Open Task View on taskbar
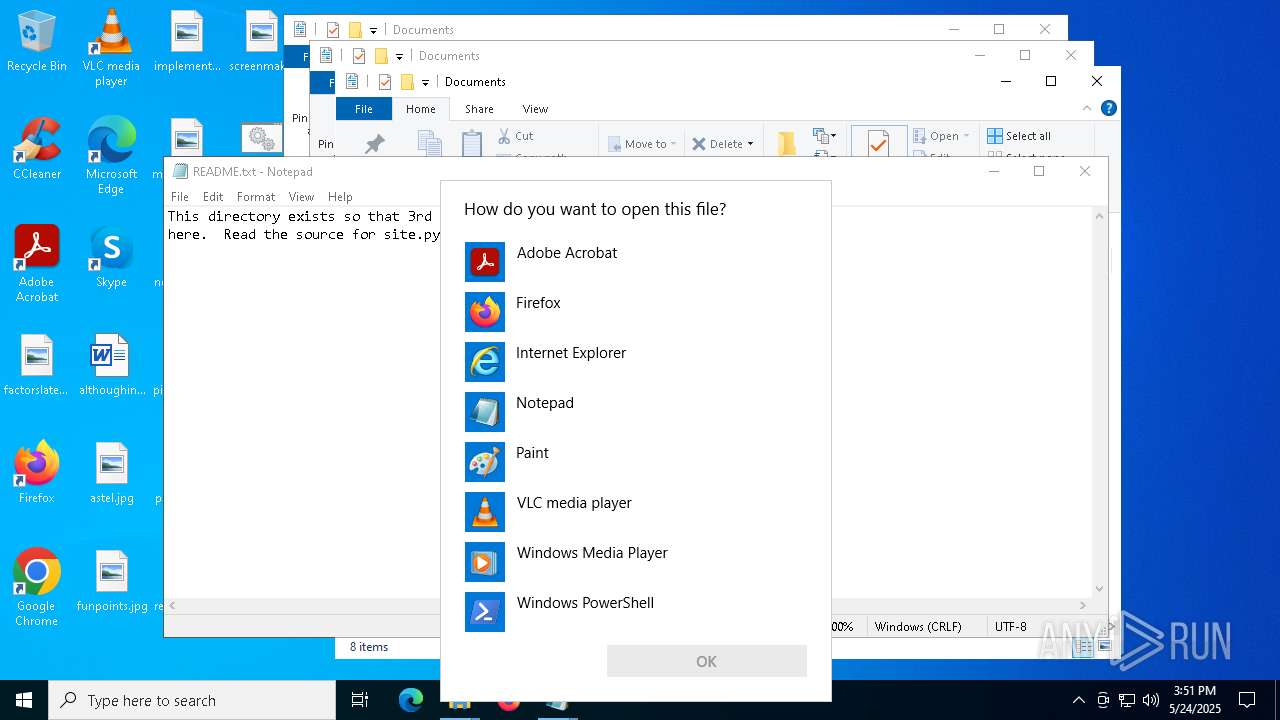 (360, 700)
